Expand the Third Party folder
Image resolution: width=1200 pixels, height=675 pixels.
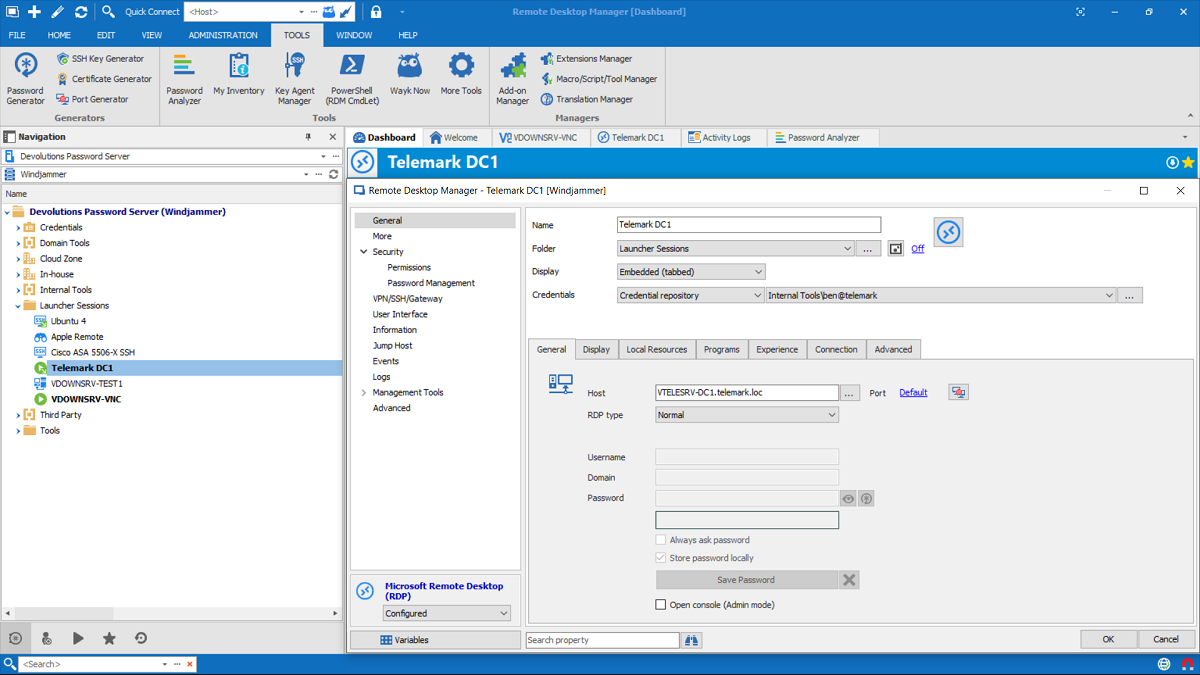pyautogui.click(x=18, y=415)
